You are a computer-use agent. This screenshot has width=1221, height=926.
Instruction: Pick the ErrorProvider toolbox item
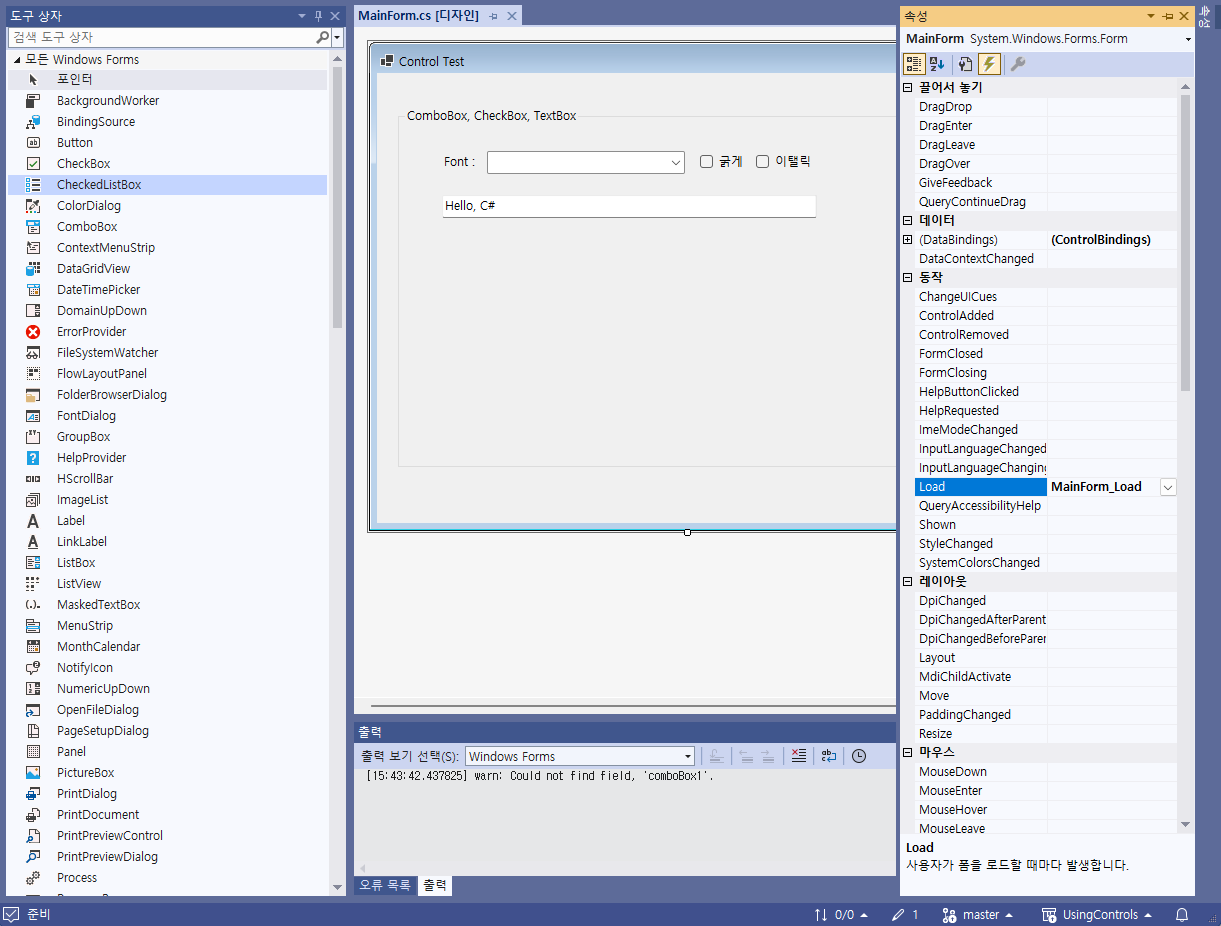click(x=167, y=331)
